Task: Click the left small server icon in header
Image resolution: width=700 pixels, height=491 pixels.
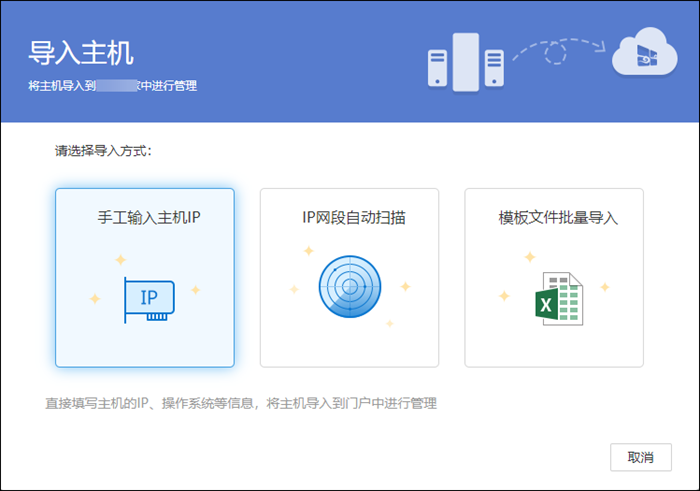Action: 436,69
